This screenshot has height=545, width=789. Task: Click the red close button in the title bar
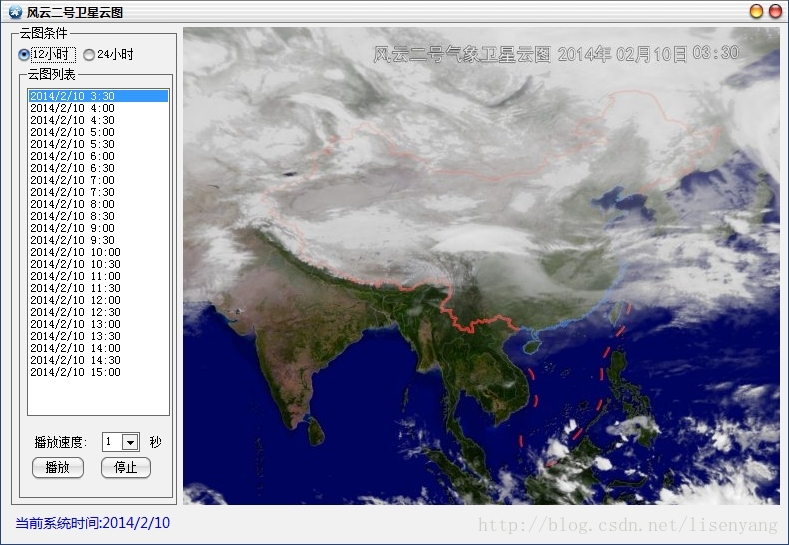[775, 11]
